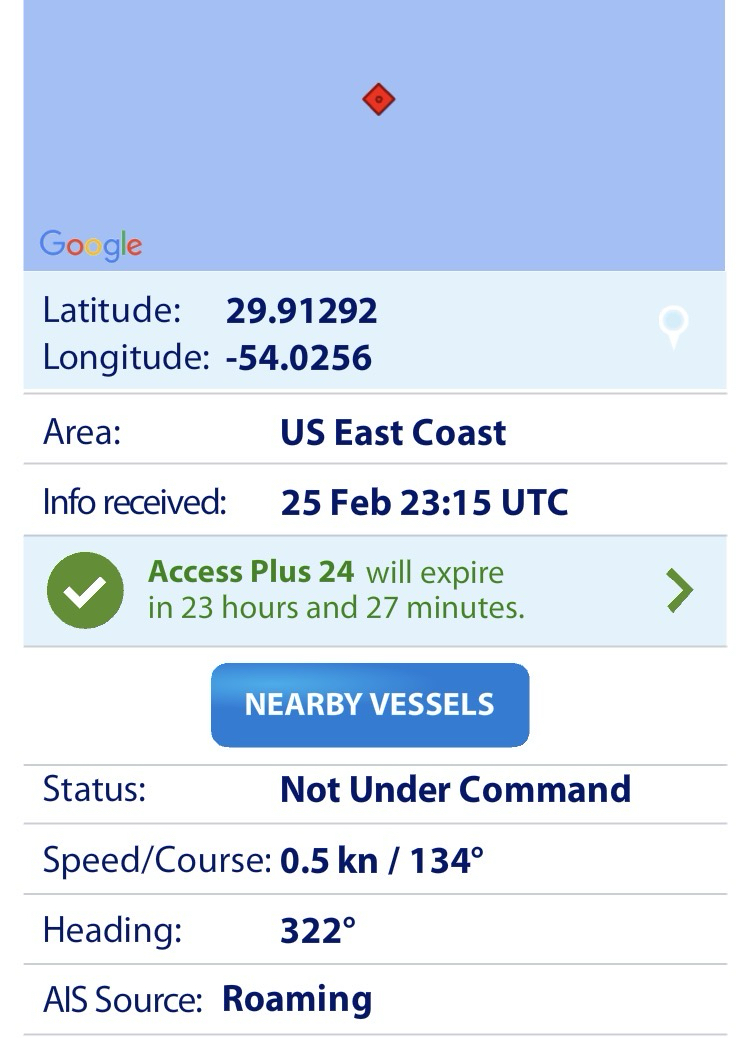Click the Latitude label
Viewport: 750px width, 1038px height.
tap(111, 310)
